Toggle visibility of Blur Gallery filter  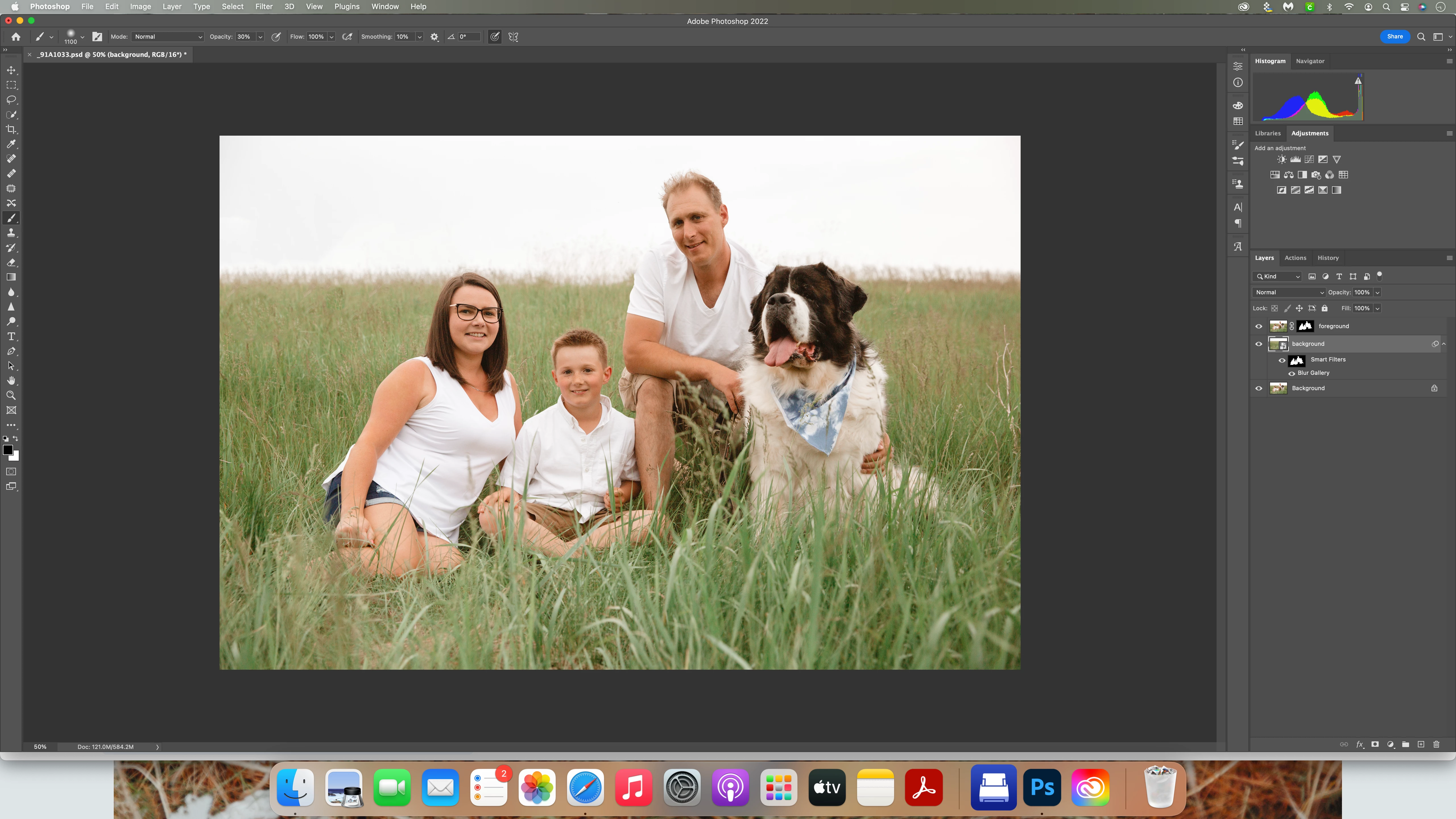(1292, 373)
